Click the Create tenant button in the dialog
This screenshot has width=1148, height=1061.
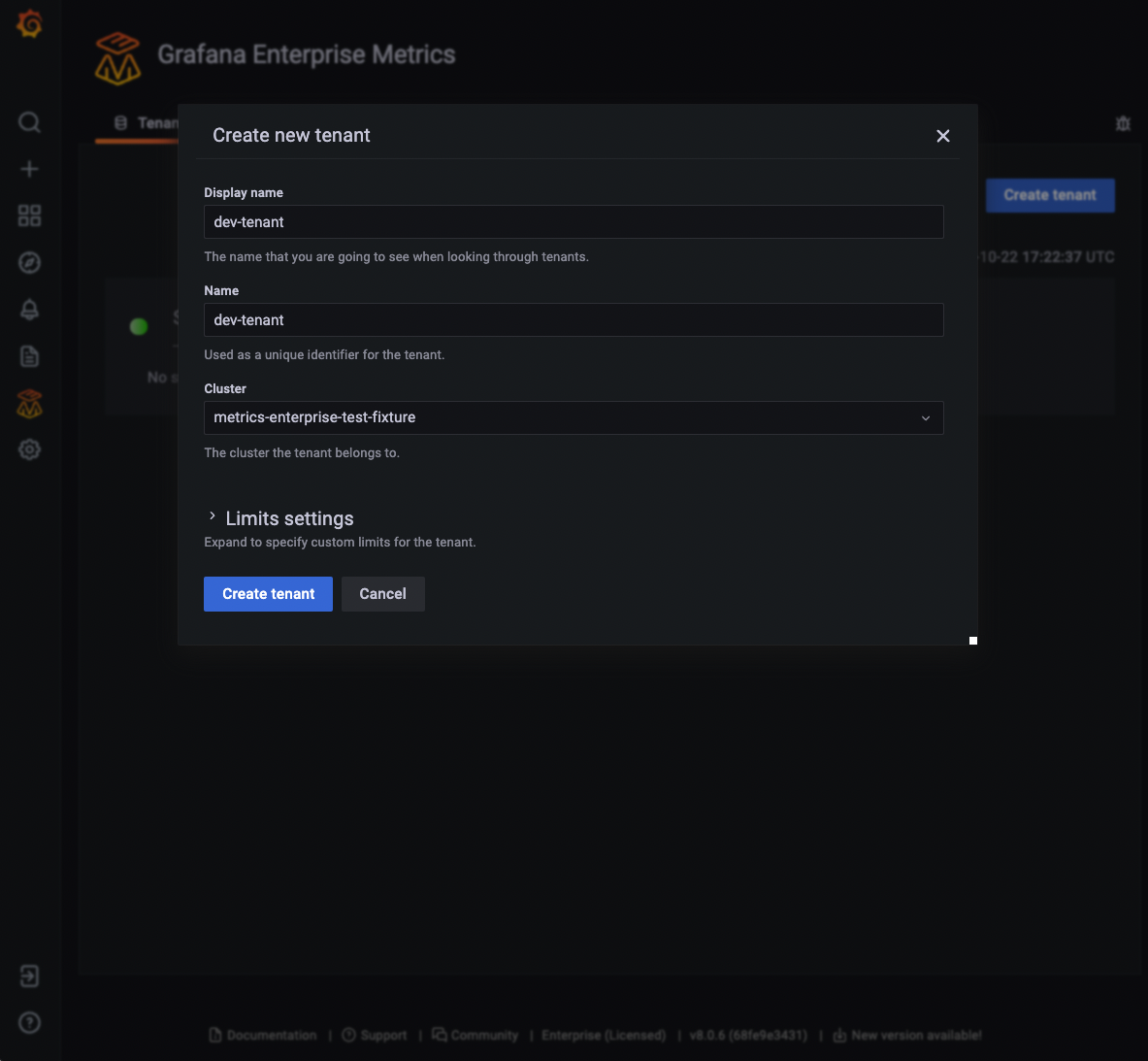point(268,593)
